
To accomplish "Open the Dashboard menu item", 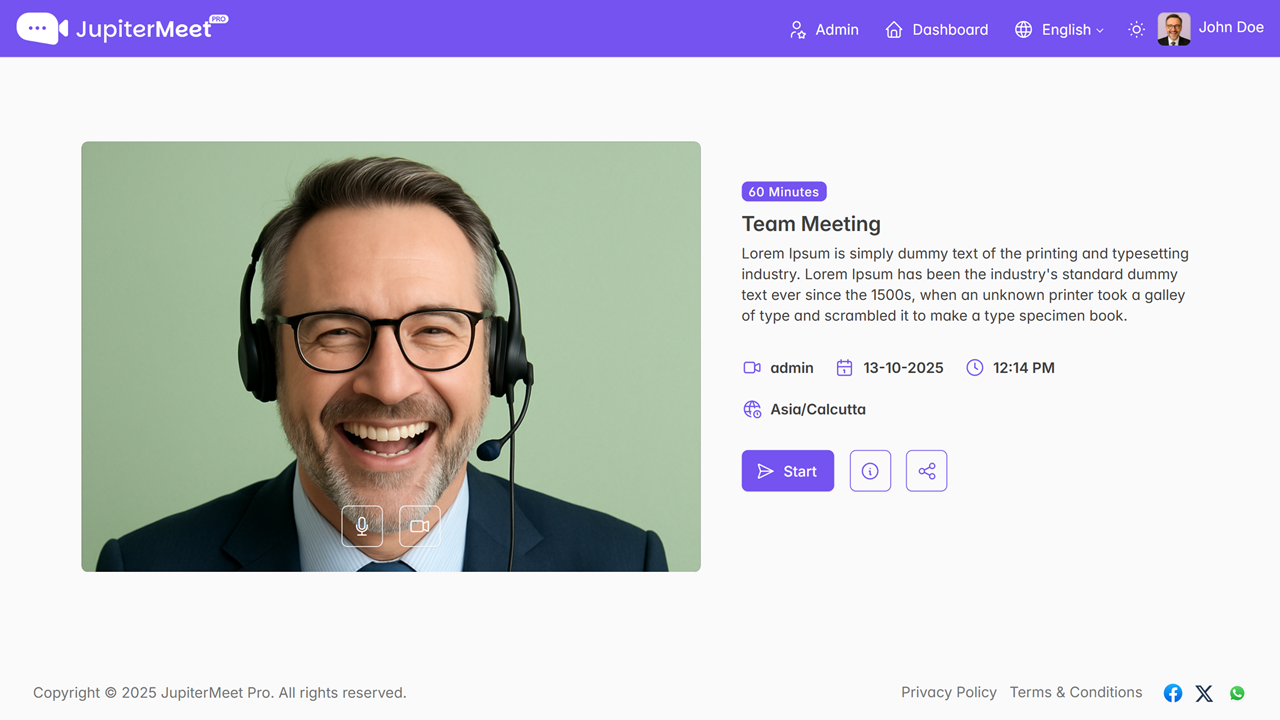I will 937,30.
